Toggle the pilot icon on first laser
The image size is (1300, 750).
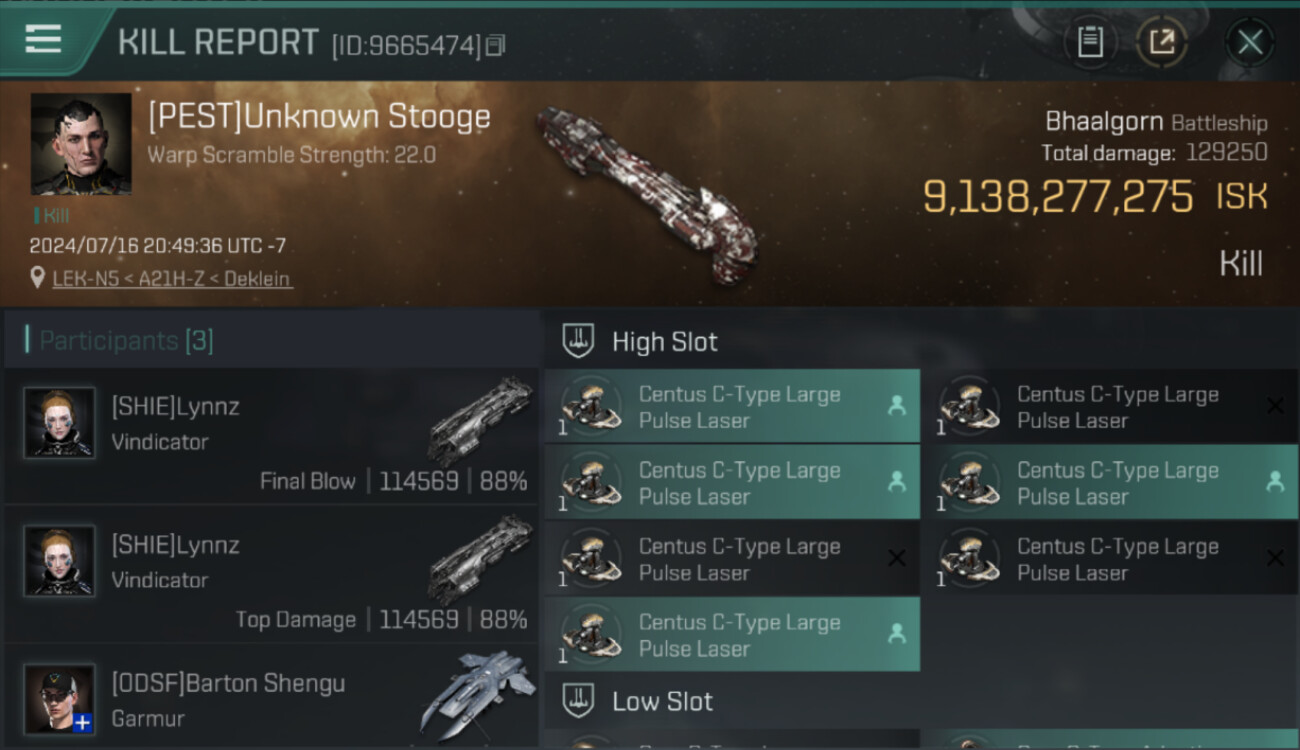896,406
